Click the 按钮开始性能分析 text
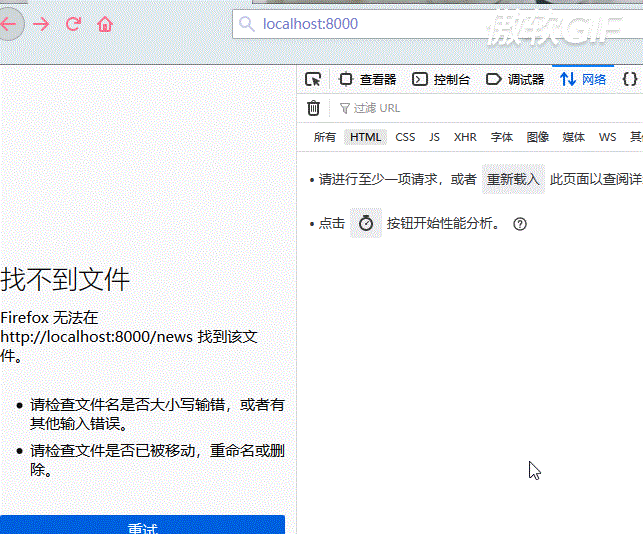The image size is (643, 534). tap(442, 224)
